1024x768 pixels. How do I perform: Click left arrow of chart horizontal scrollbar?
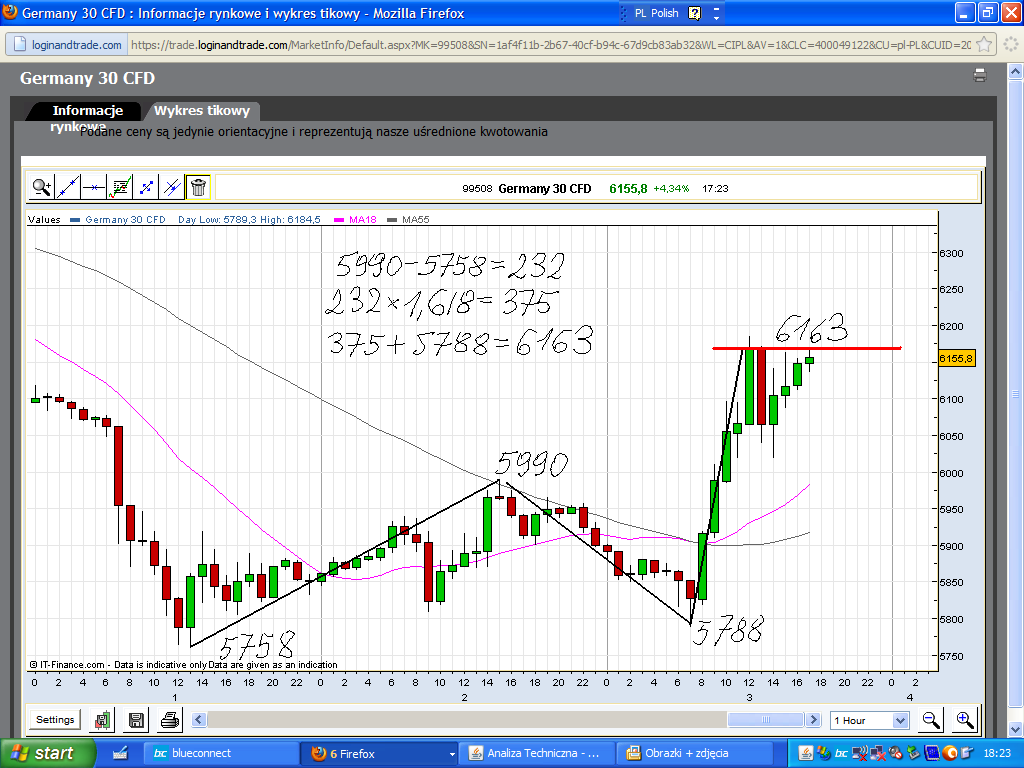coord(199,720)
